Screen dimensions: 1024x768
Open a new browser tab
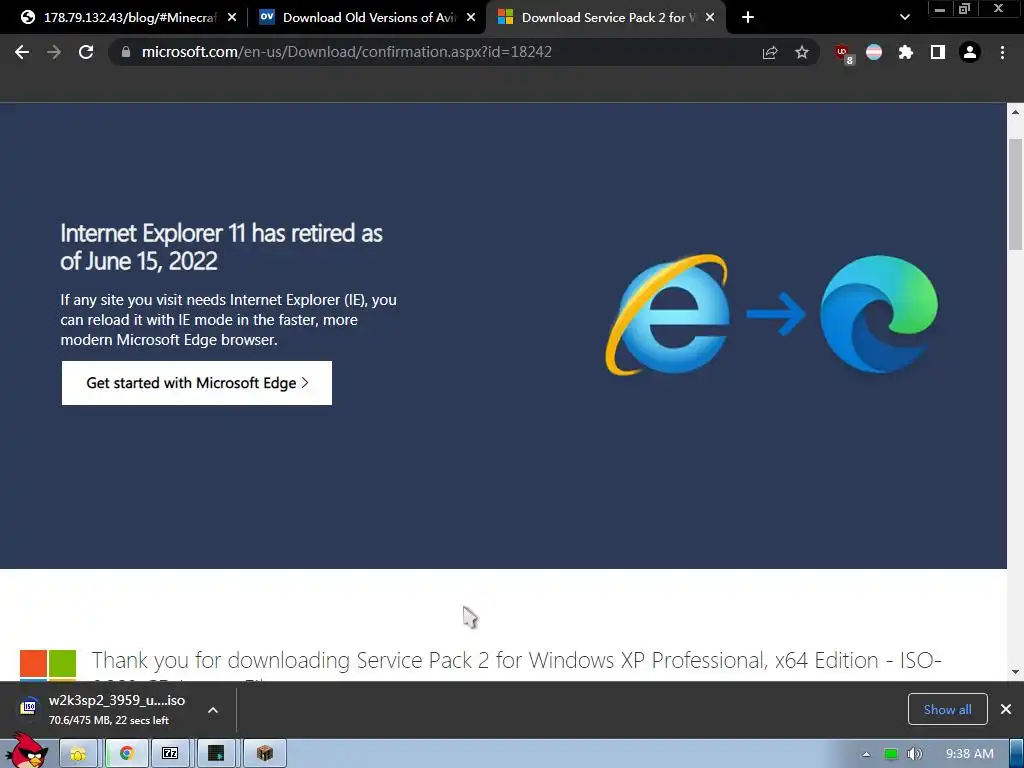tap(748, 18)
